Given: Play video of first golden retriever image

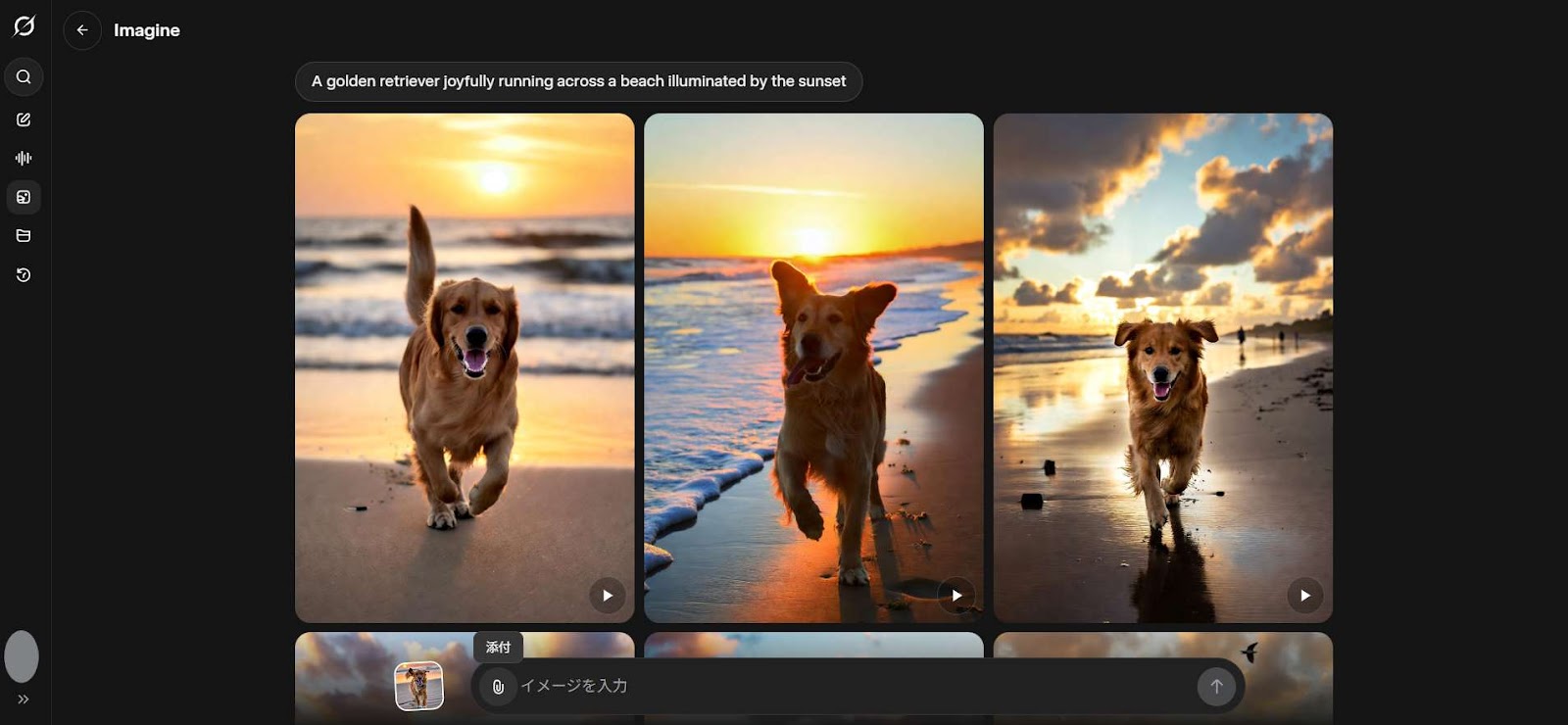Looking at the screenshot, I should tap(607, 596).
